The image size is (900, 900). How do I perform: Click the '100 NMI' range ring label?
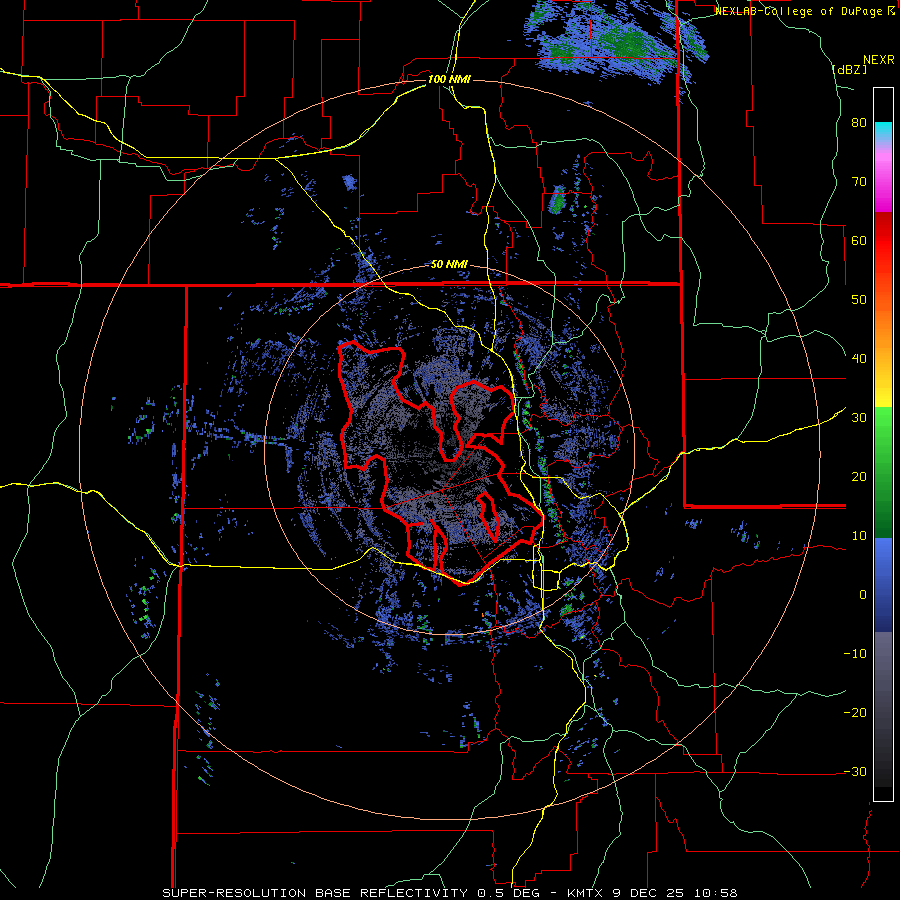449,79
